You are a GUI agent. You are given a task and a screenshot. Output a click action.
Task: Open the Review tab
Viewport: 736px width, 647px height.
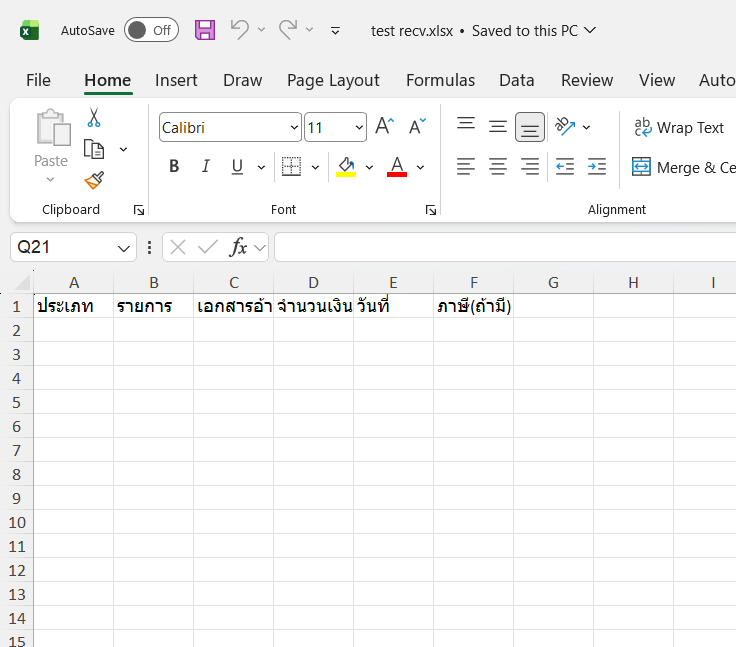click(x=587, y=80)
